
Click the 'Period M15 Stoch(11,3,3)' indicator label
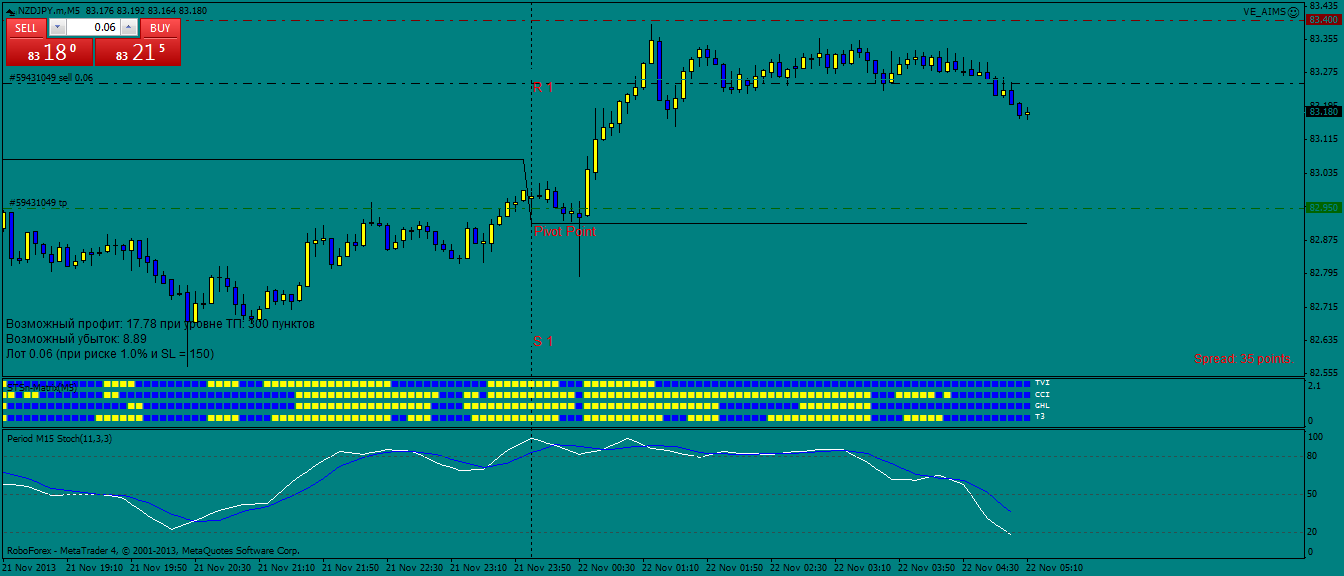click(x=60, y=438)
